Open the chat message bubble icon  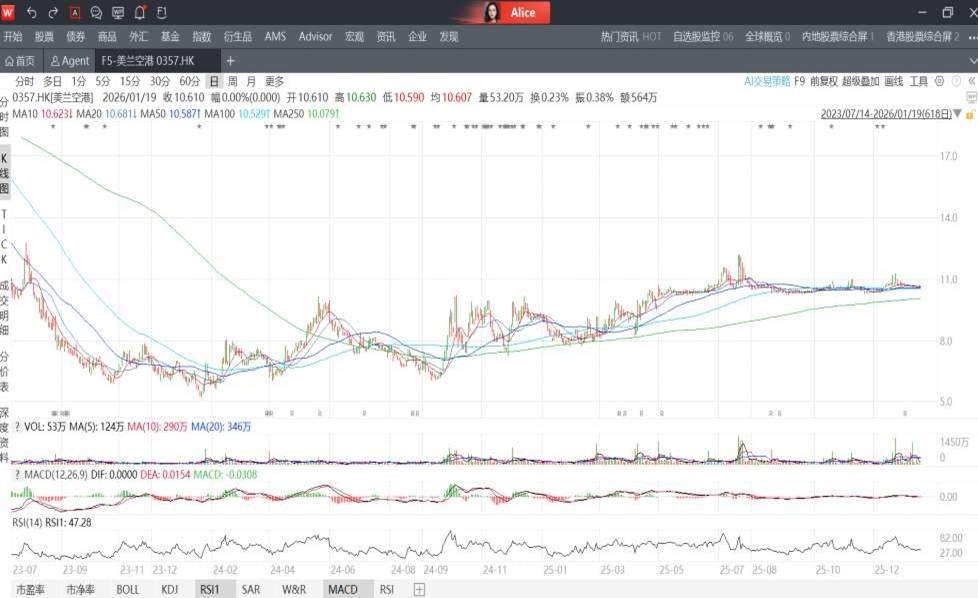coord(97,13)
